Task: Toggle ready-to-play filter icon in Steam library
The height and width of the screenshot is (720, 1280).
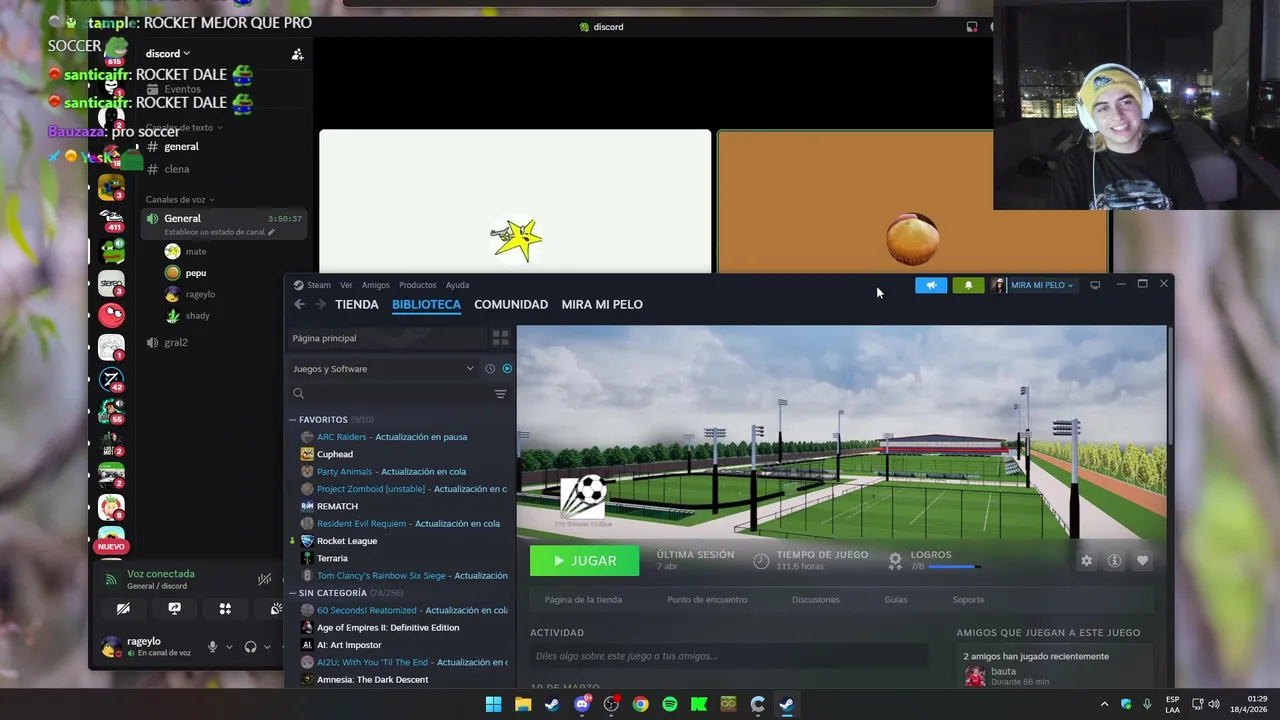Action: click(x=507, y=369)
